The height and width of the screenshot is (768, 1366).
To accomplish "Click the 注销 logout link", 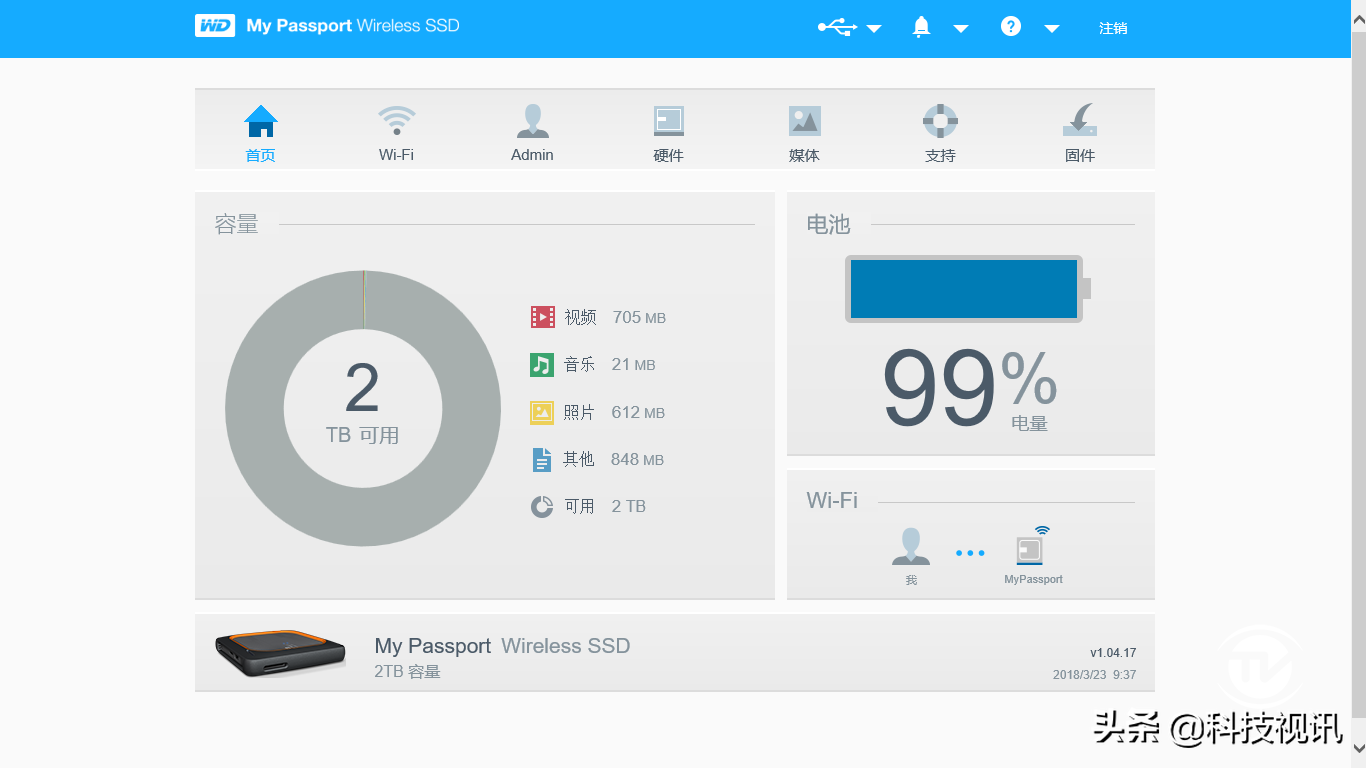I will coord(1113,28).
